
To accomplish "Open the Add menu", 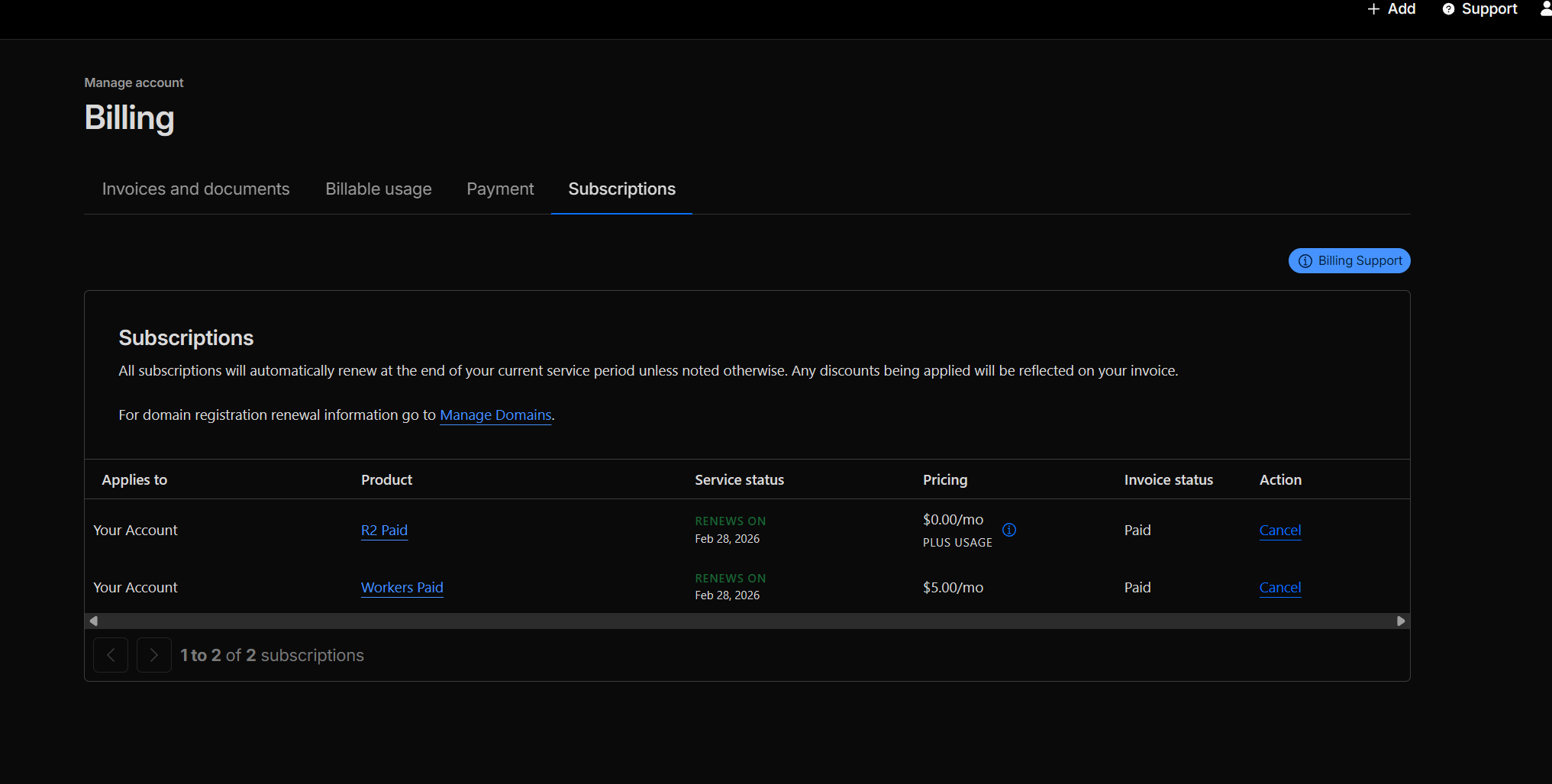I will point(1391,9).
